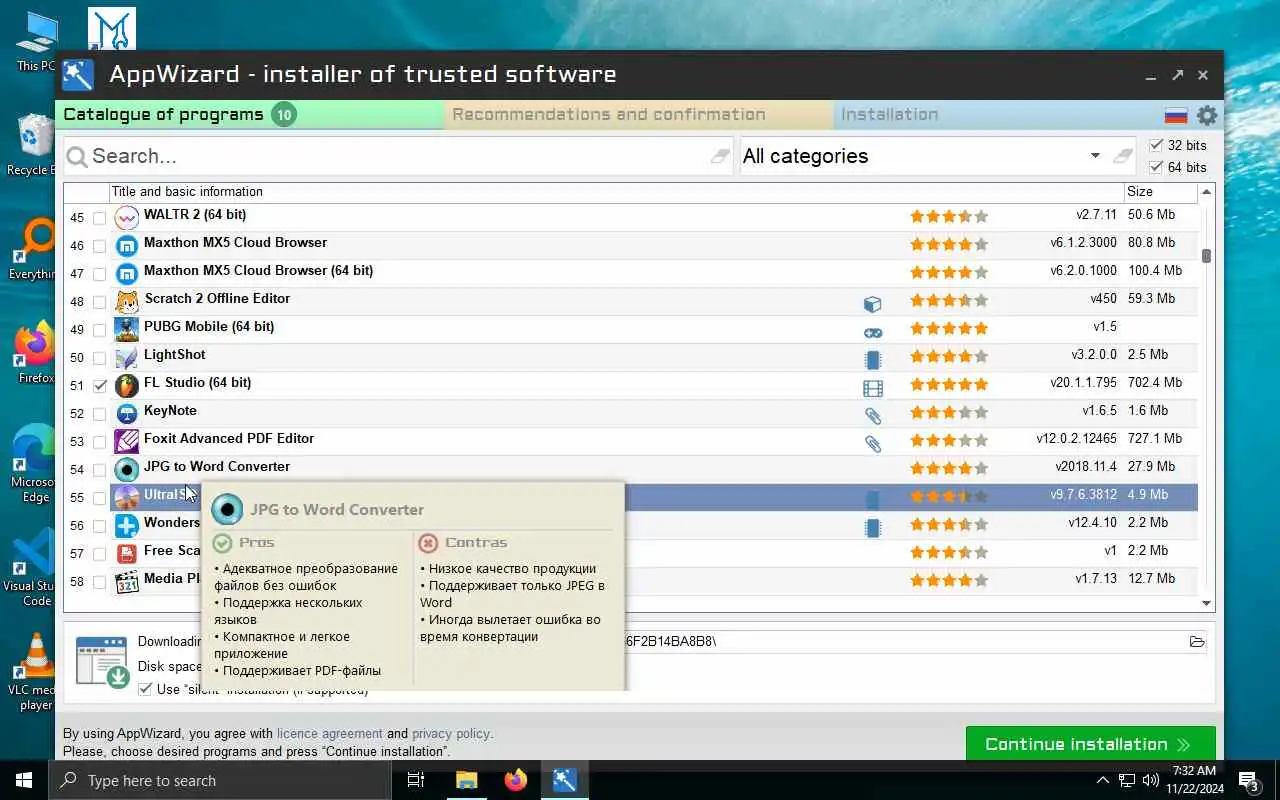Click the Media Player icon in row 58
This screenshot has height=800, width=1280.
126,581
